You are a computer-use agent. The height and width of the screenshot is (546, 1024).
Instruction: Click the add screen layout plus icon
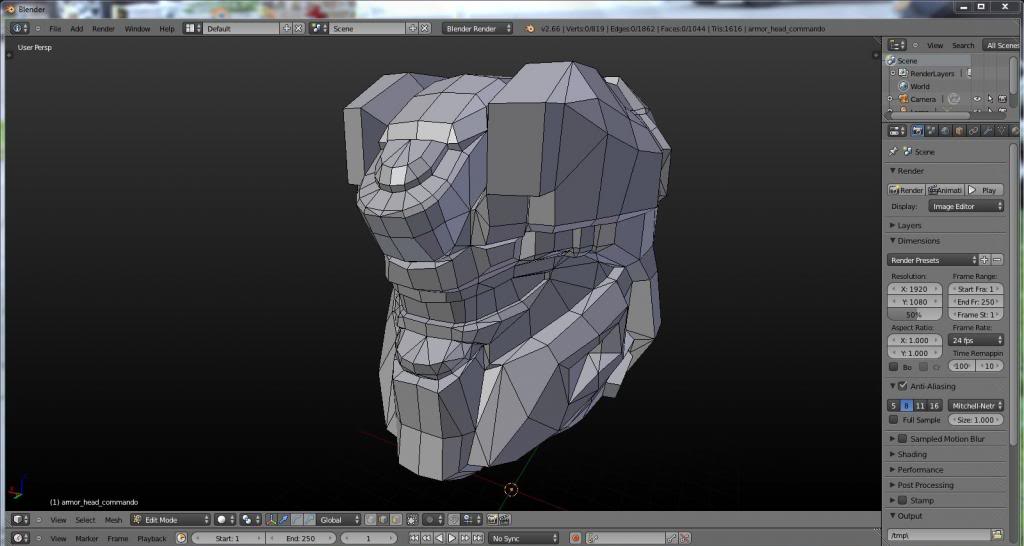click(x=286, y=28)
